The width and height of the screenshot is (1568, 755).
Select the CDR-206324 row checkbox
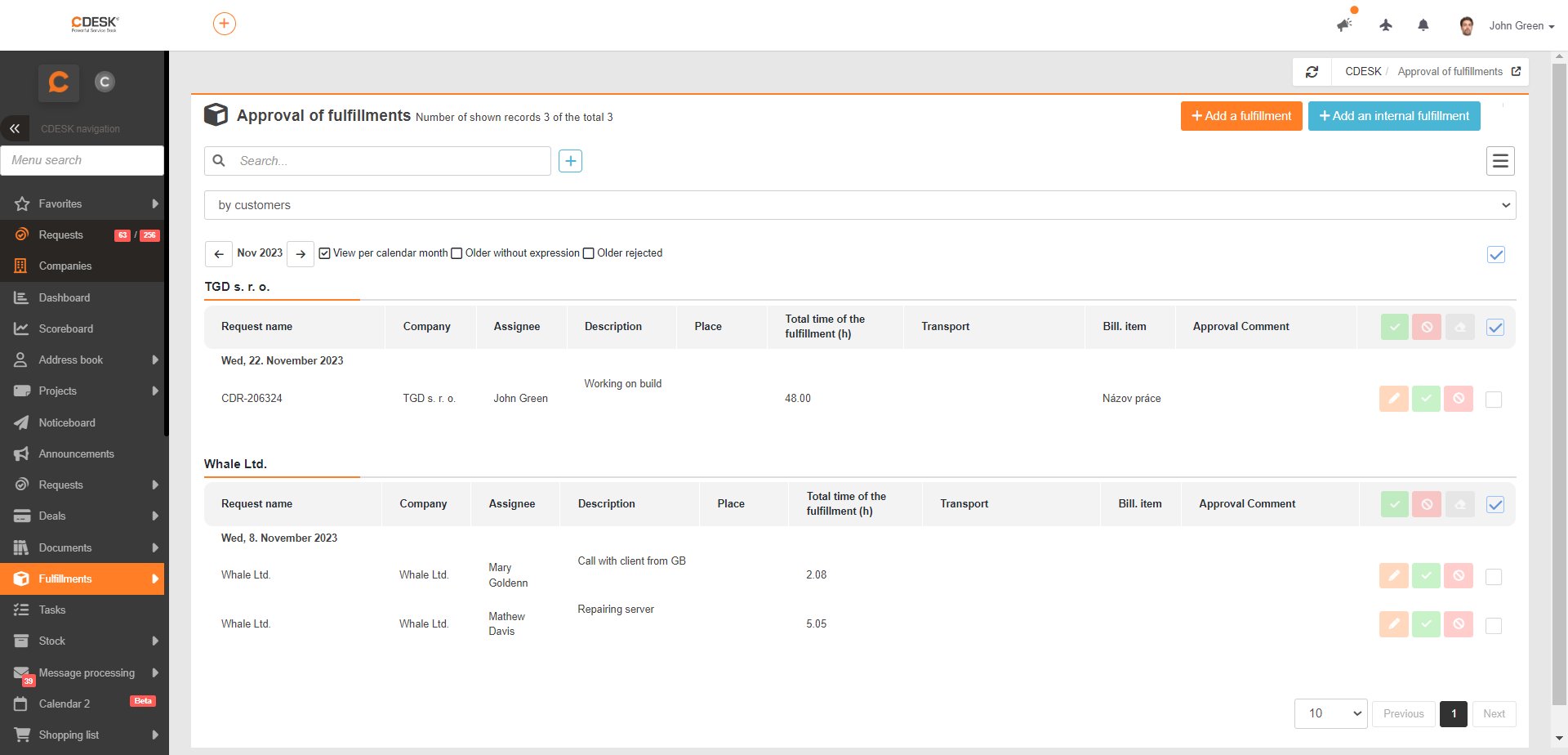click(x=1494, y=400)
